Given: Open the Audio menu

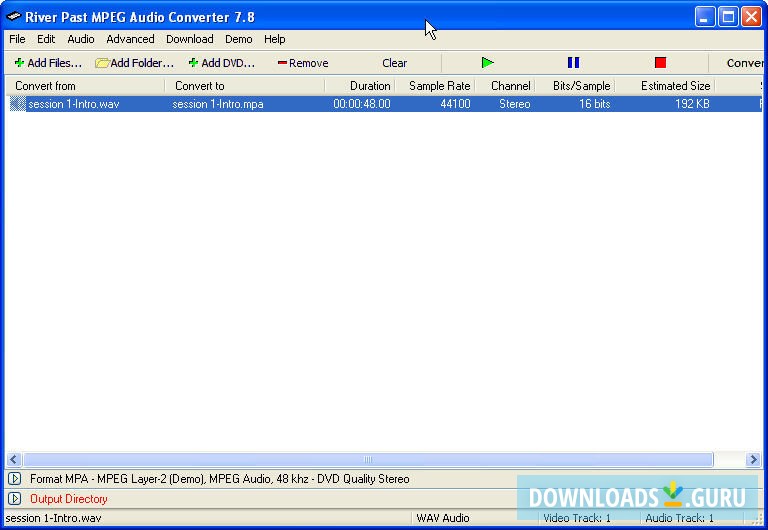Looking at the screenshot, I should click(x=81, y=39).
